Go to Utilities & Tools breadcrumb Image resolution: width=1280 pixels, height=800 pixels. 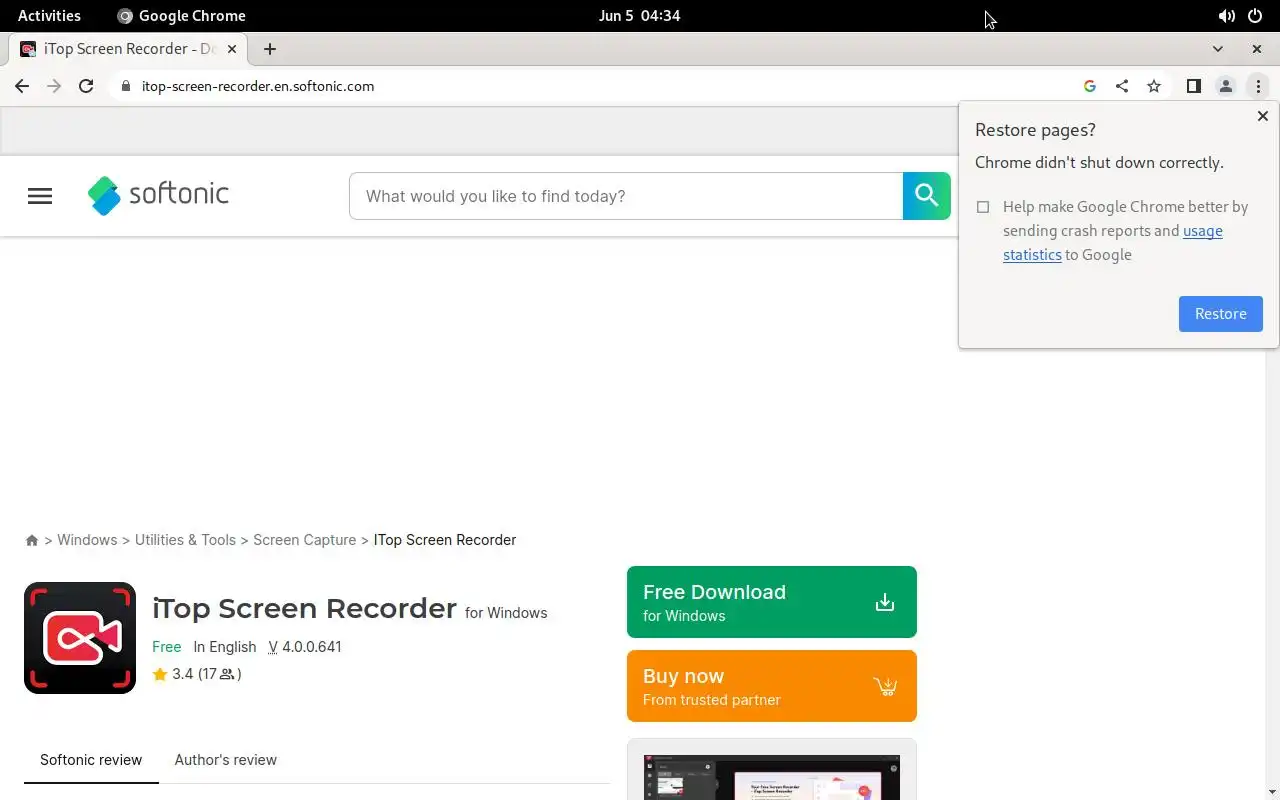point(185,540)
